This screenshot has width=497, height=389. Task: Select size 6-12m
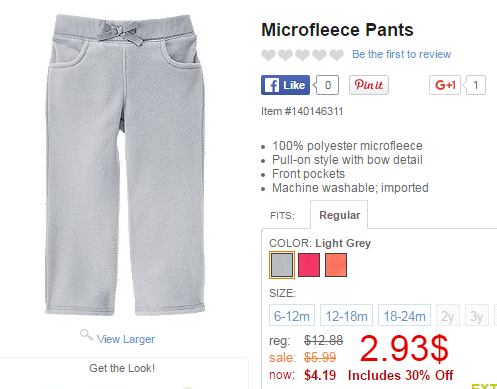tap(292, 315)
